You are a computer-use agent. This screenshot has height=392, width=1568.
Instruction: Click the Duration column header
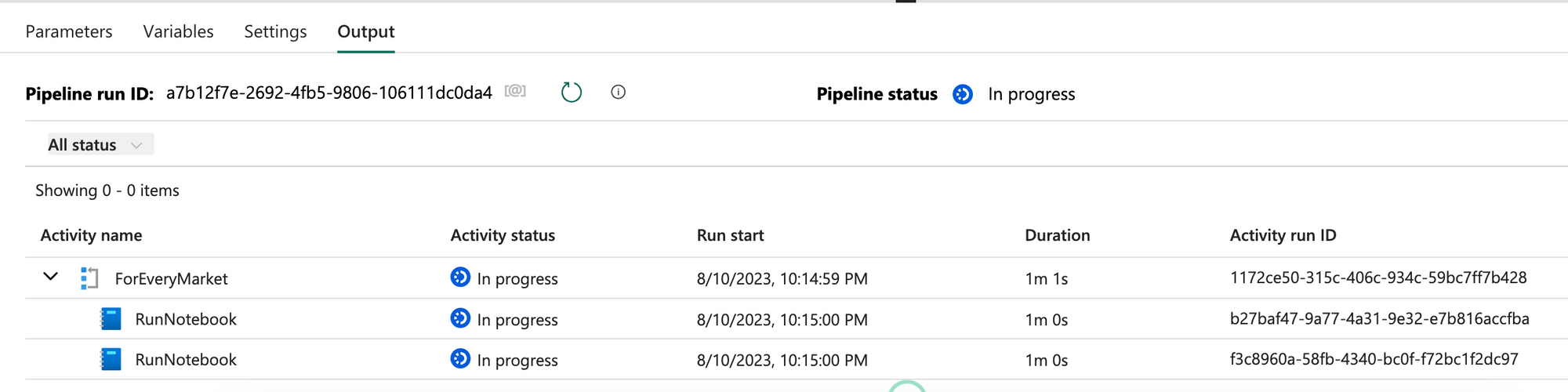1057,235
